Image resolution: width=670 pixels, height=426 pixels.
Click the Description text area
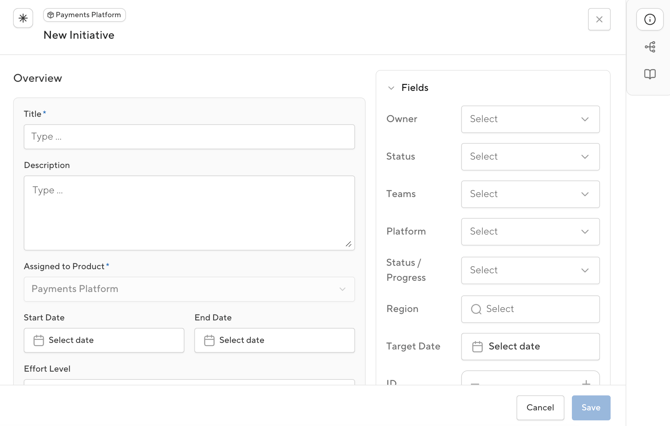tap(189, 213)
